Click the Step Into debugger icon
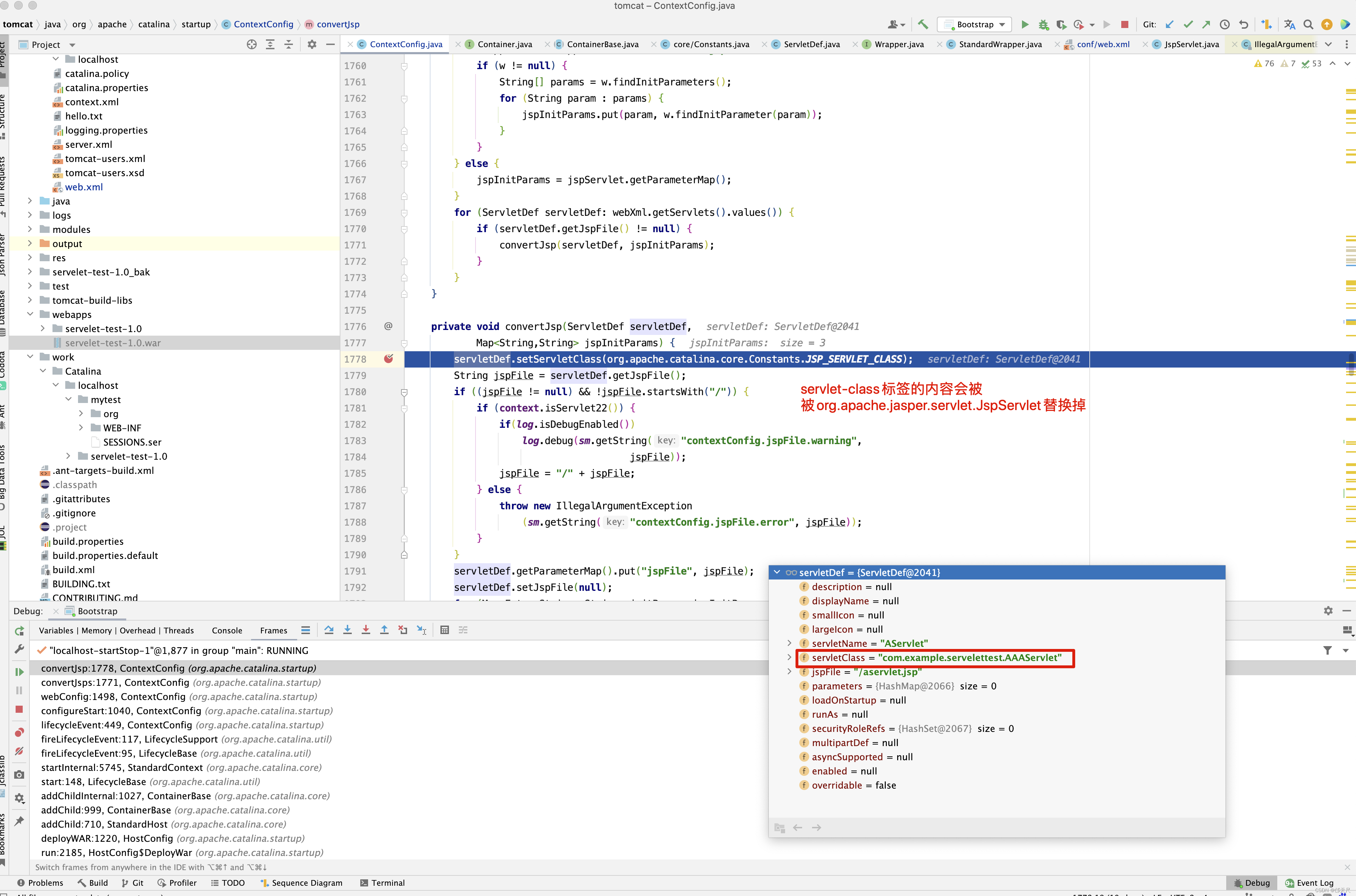1356x896 pixels. (x=347, y=630)
